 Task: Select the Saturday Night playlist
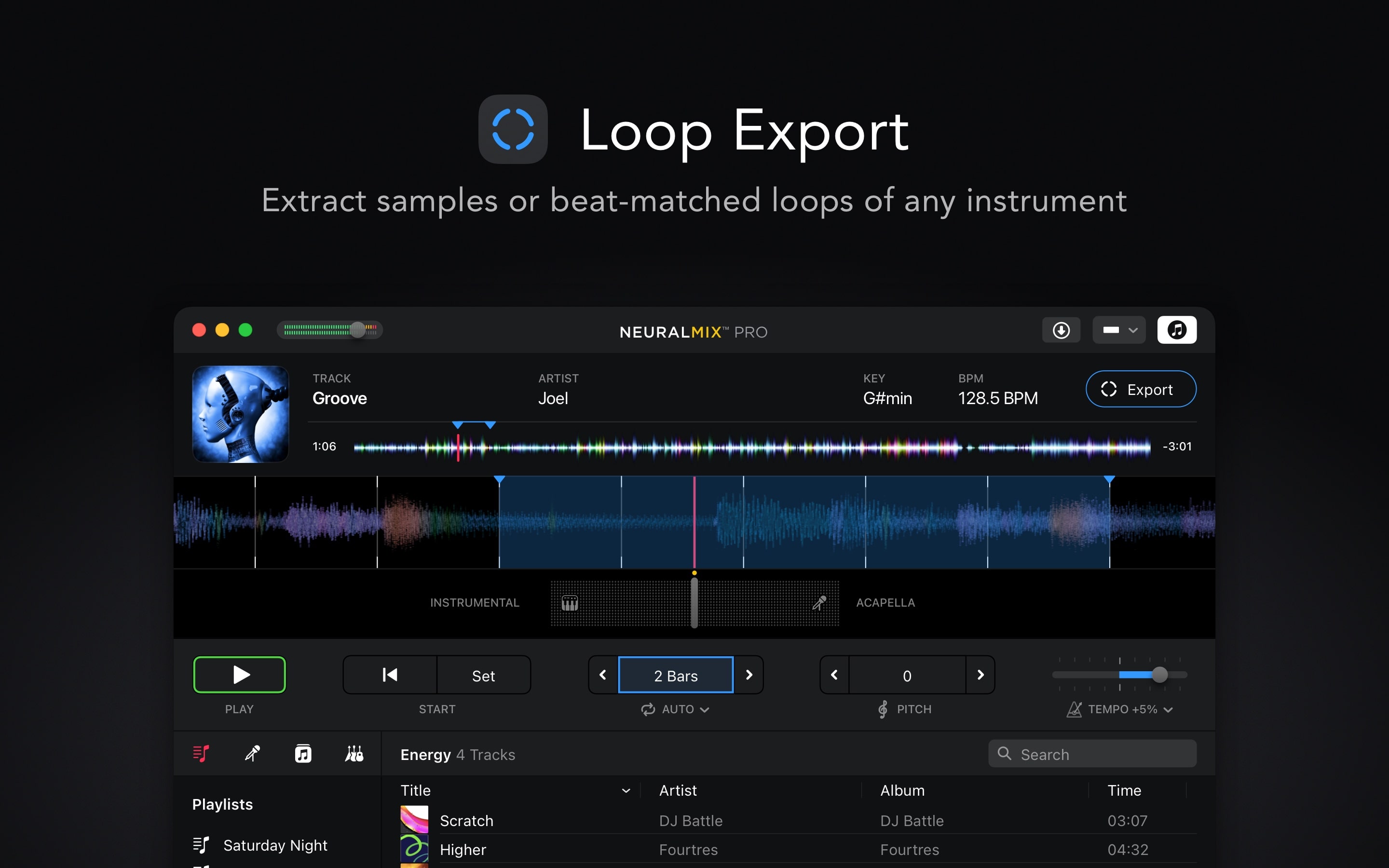(x=274, y=845)
